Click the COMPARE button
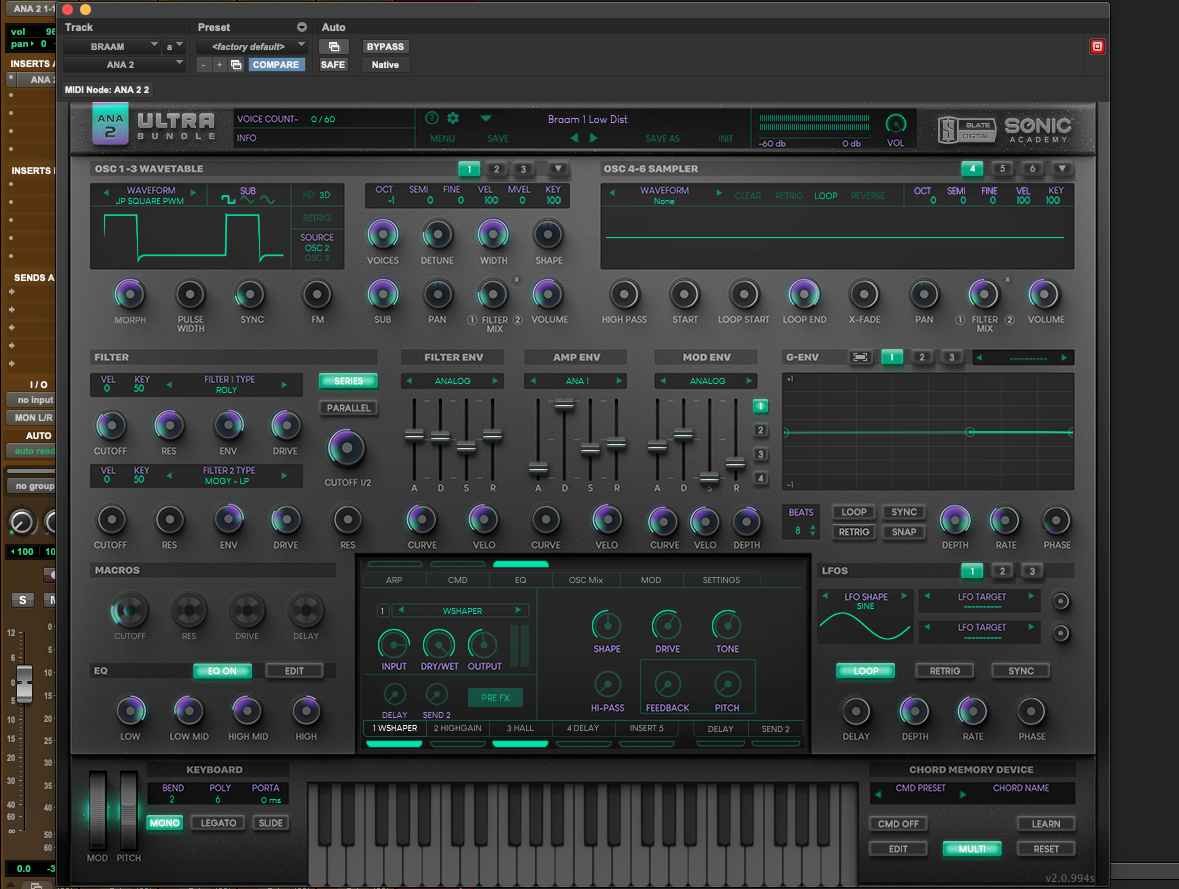This screenshot has height=889, width=1179. [275, 64]
